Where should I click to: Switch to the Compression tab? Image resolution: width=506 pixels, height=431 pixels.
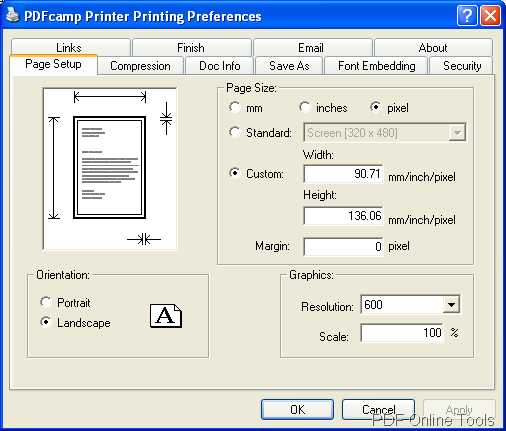coord(140,66)
